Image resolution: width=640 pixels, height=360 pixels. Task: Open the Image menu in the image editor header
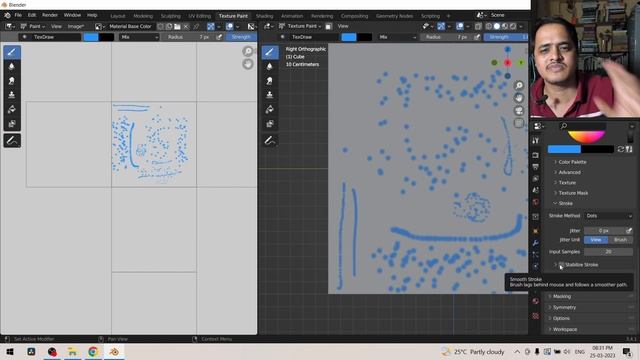[76, 26]
